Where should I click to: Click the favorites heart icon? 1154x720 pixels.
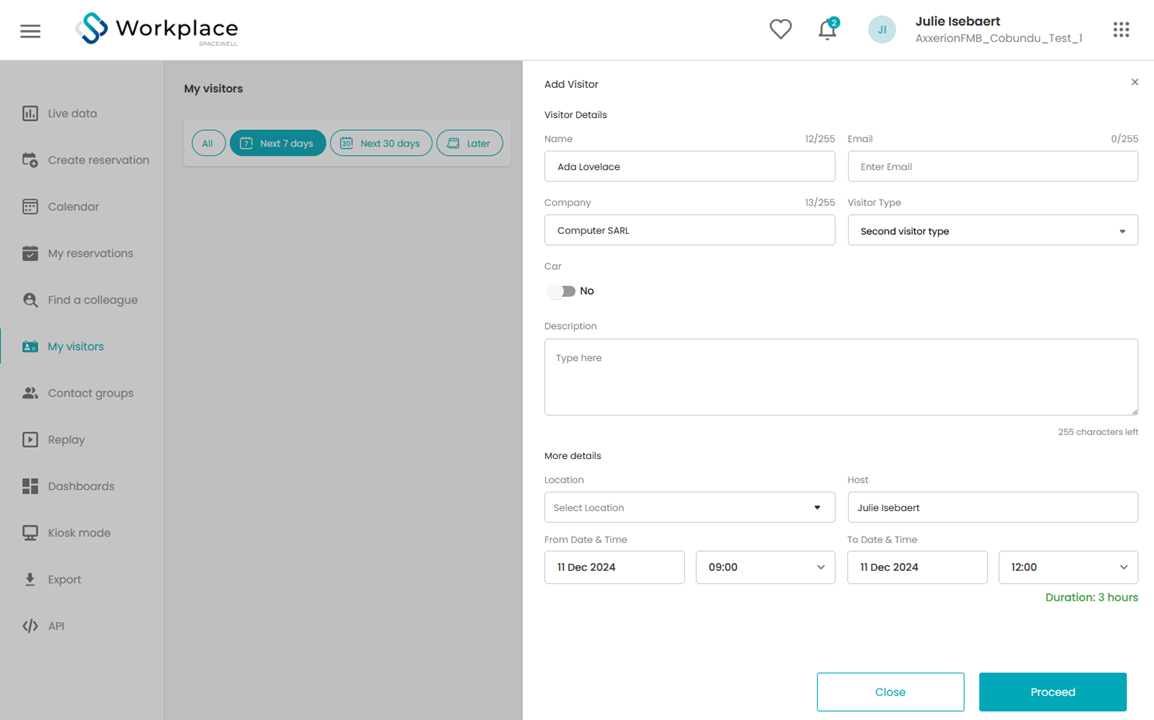tap(780, 29)
